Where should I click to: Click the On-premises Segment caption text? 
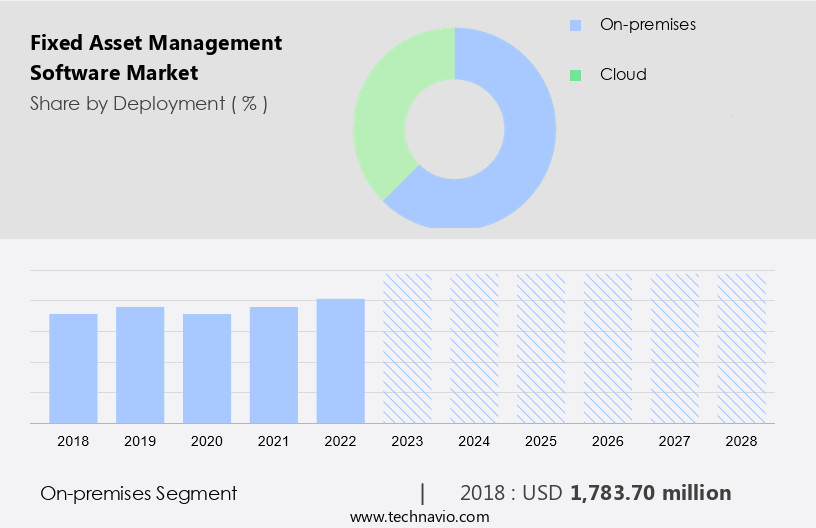pos(139,493)
